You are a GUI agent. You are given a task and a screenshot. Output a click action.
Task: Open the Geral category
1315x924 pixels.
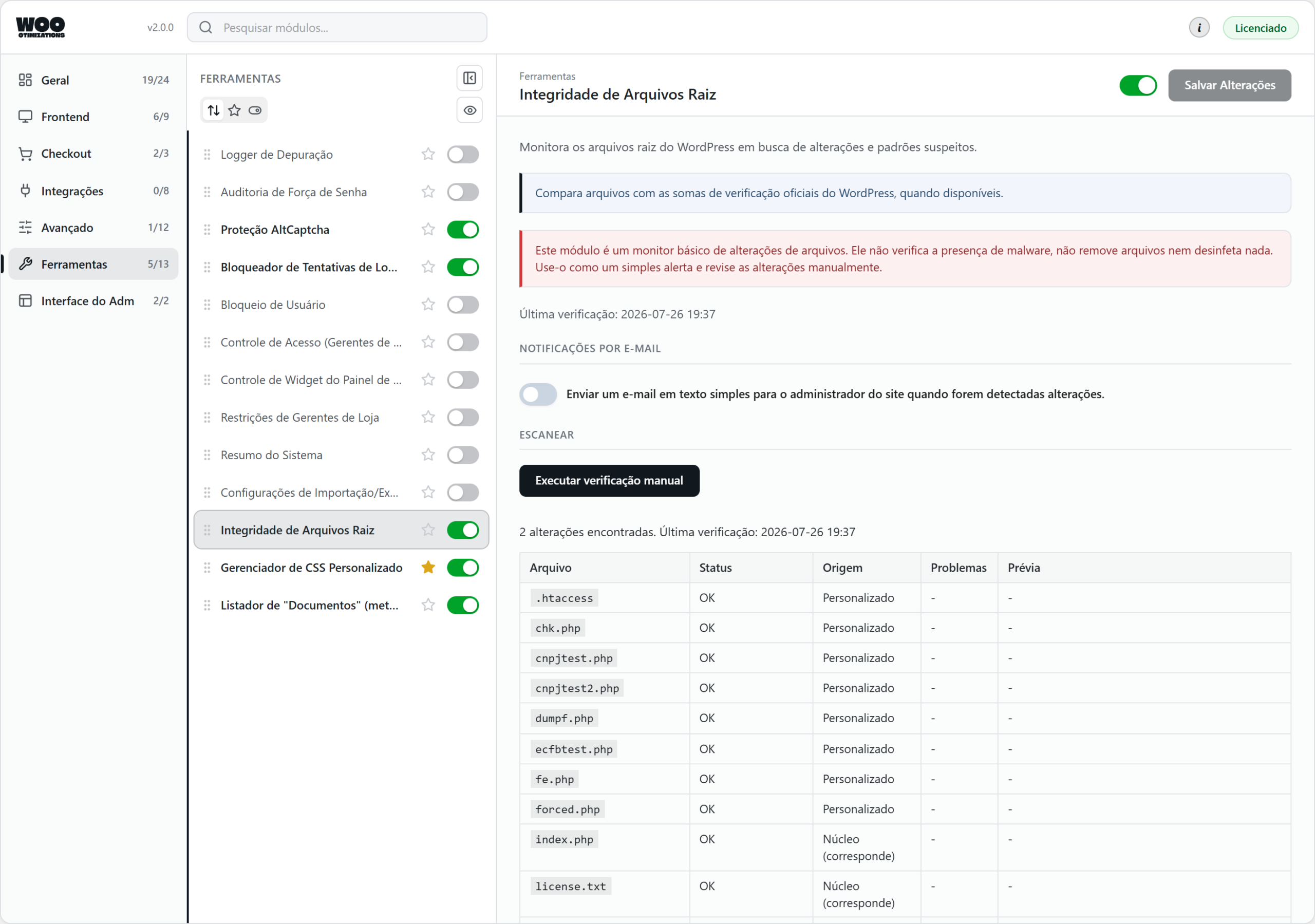(93, 80)
